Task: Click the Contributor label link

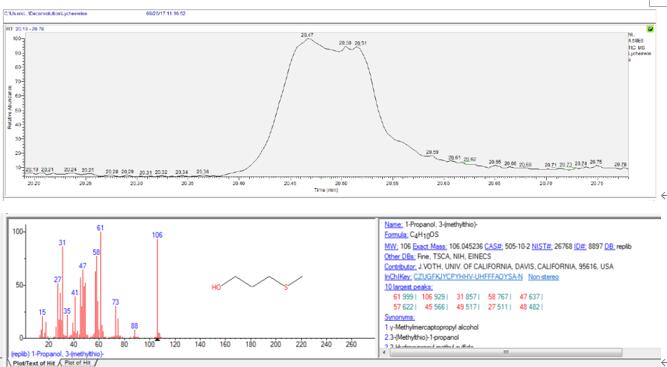Action: pos(400,267)
